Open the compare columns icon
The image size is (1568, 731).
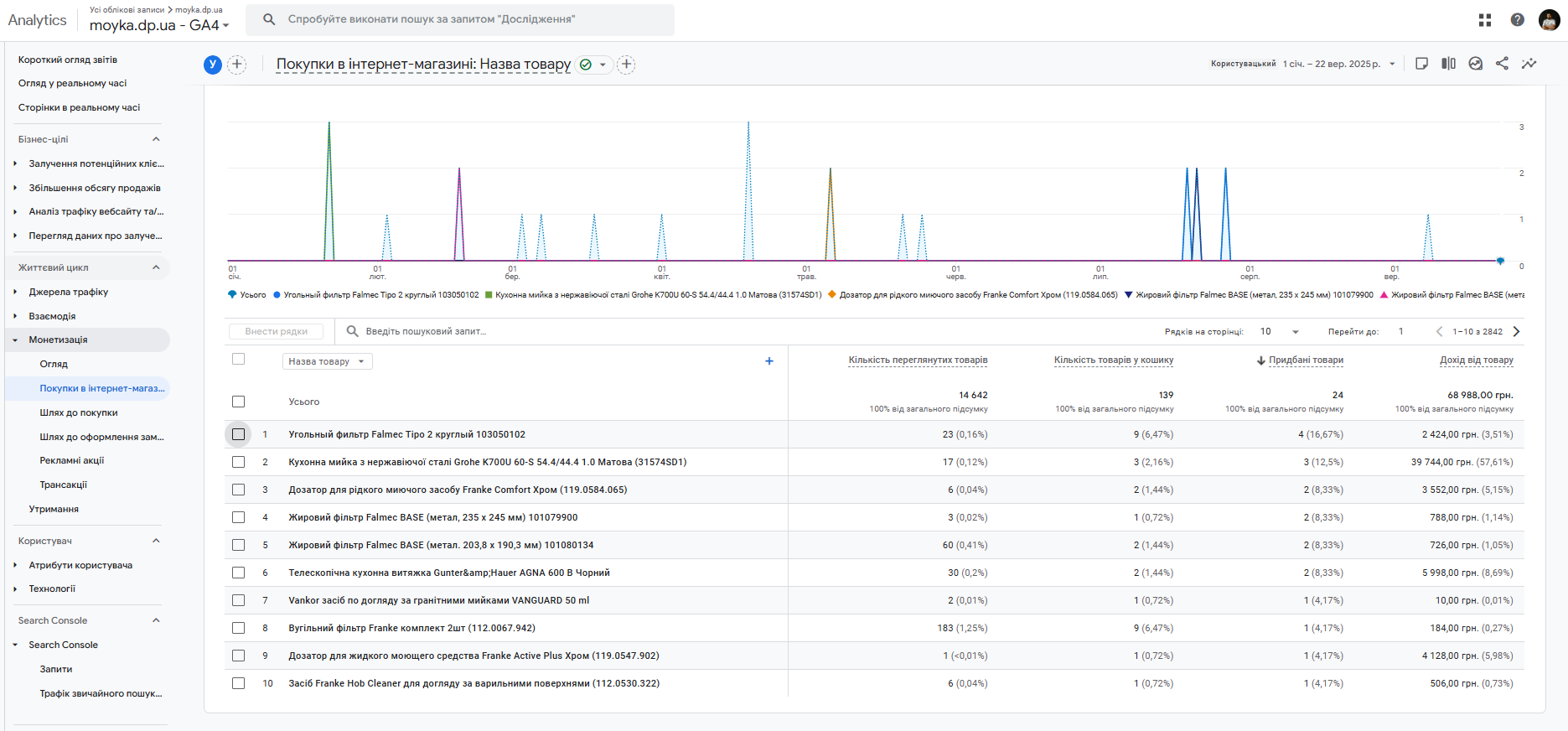(x=1448, y=64)
